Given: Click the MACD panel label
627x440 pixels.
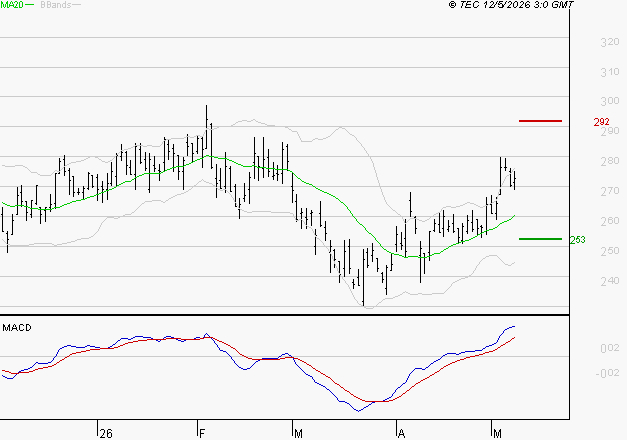Looking at the screenshot, I should 17,328.
